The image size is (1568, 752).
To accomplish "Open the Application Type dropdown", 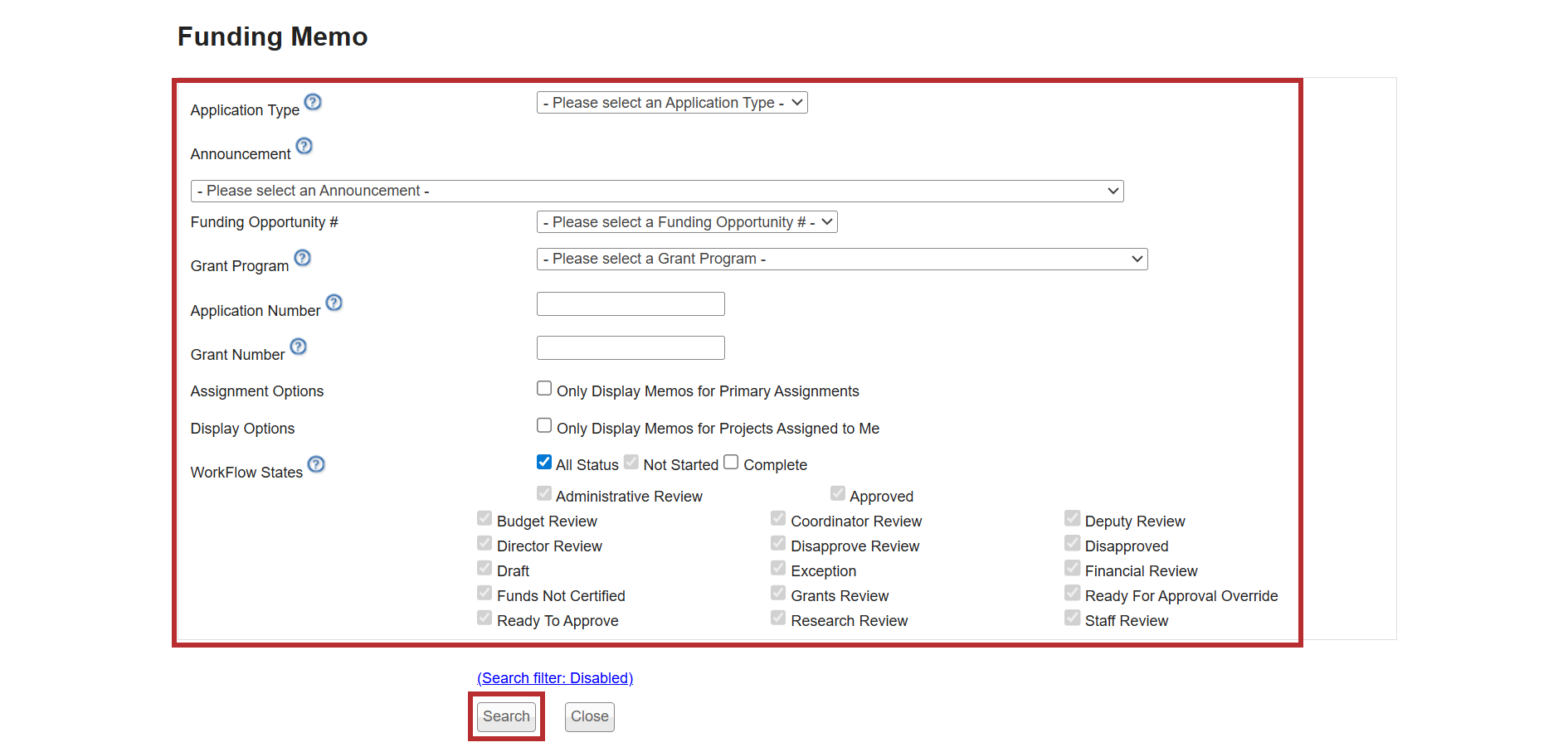I will pyautogui.click(x=671, y=103).
